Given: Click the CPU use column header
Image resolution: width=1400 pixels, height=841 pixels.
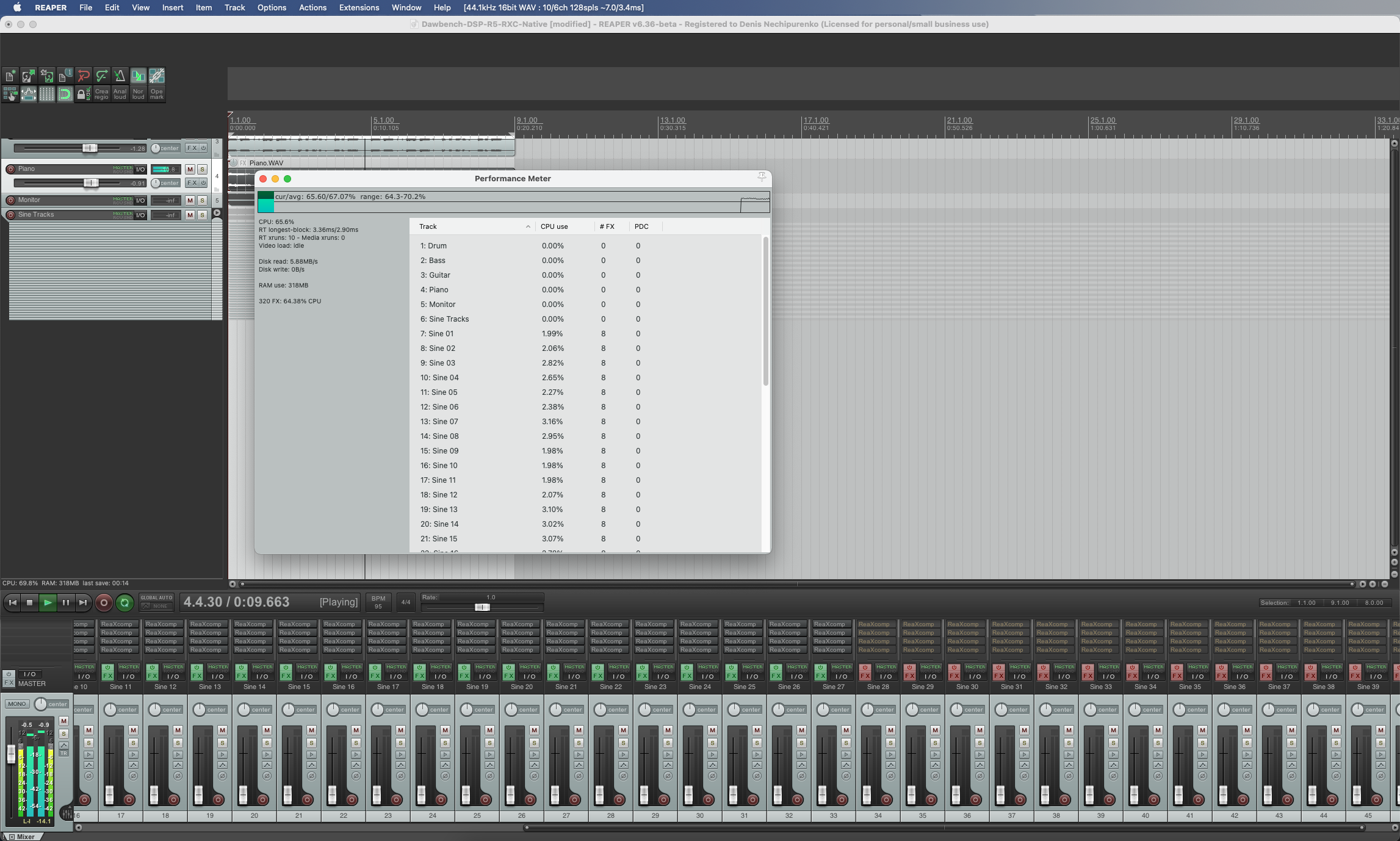Looking at the screenshot, I should click(565, 226).
